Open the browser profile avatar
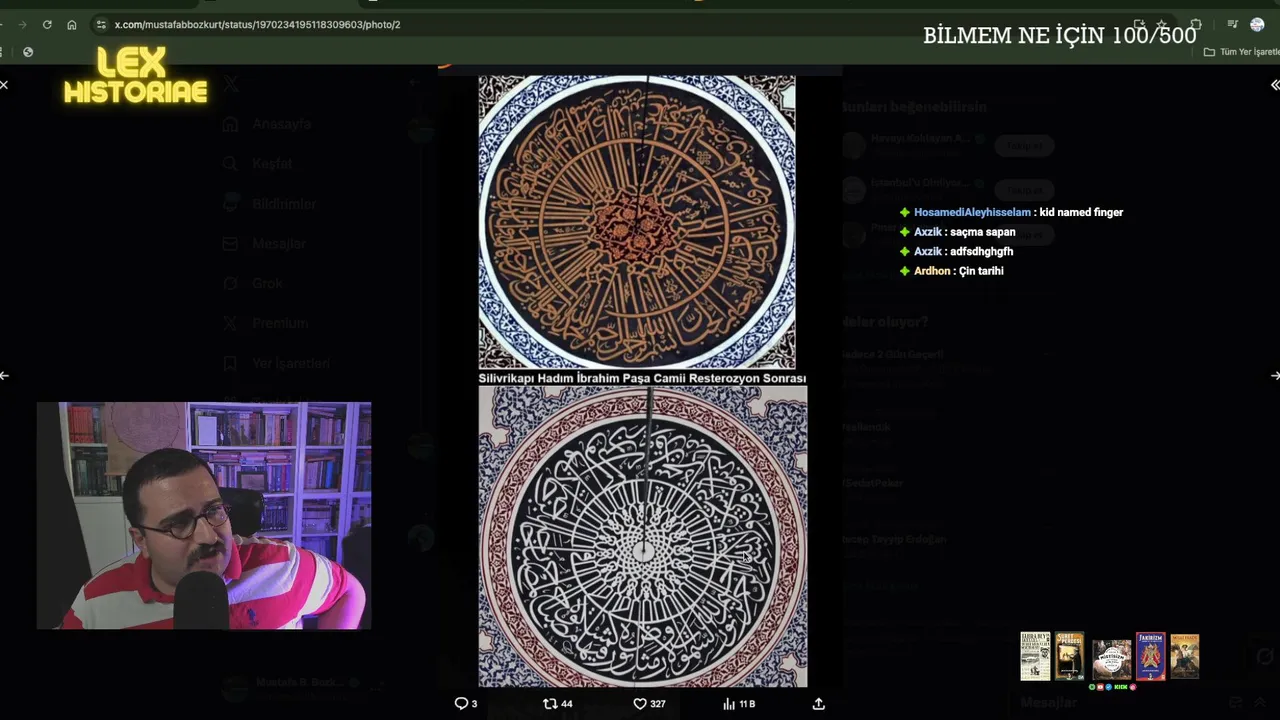This screenshot has height=720, width=1280. point(1257,24)
